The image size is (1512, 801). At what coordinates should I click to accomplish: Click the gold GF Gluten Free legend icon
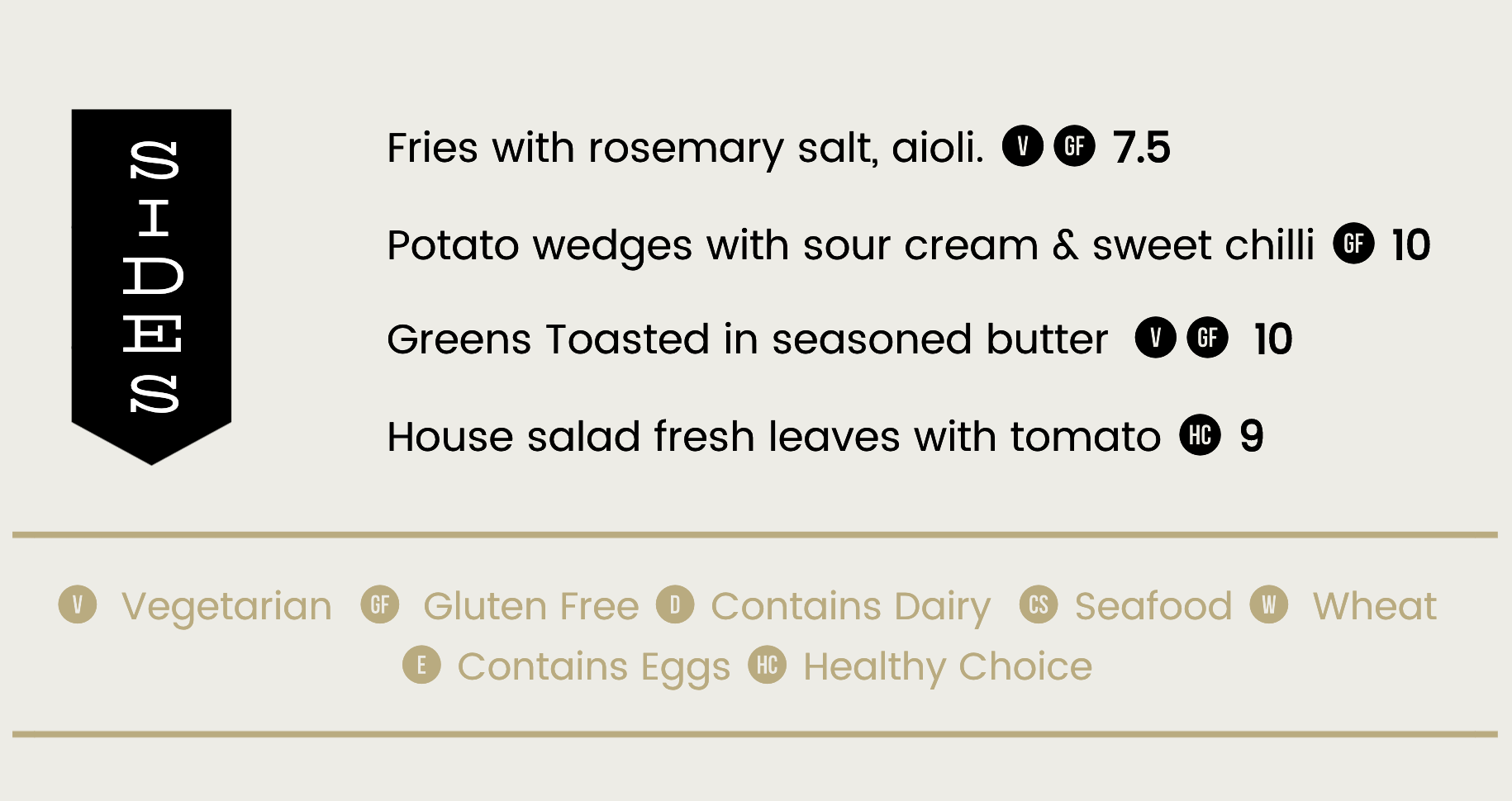pos(380,604)
